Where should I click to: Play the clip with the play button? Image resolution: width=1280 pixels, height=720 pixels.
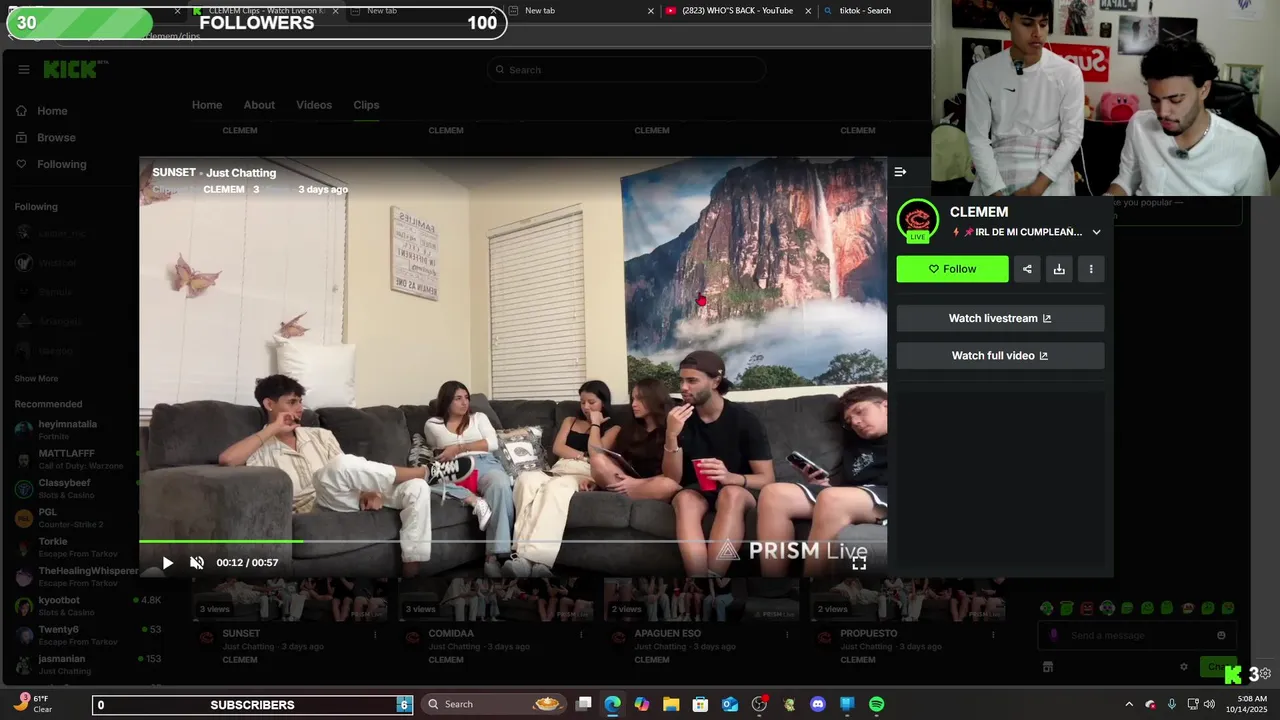pyautogui.click(x=168, y=563)
